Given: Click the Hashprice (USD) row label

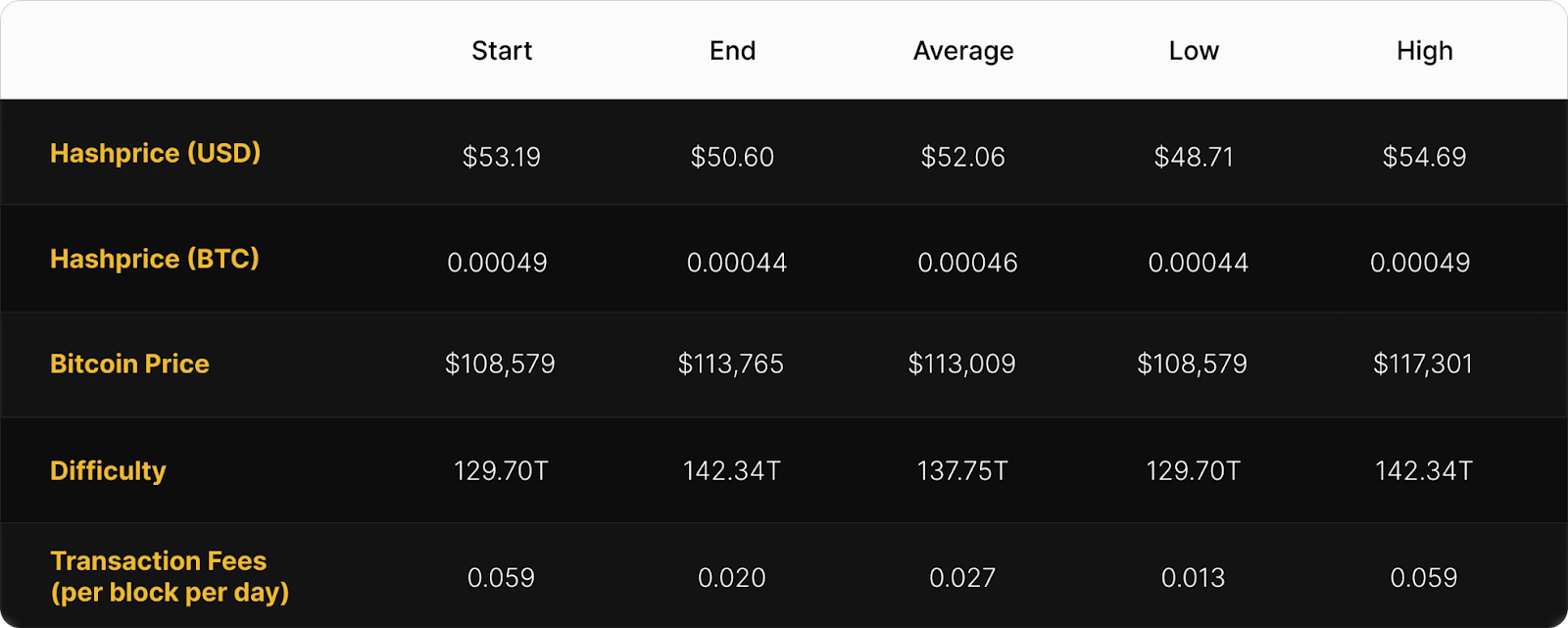Looking at the screenshot, I should point(155,154).
